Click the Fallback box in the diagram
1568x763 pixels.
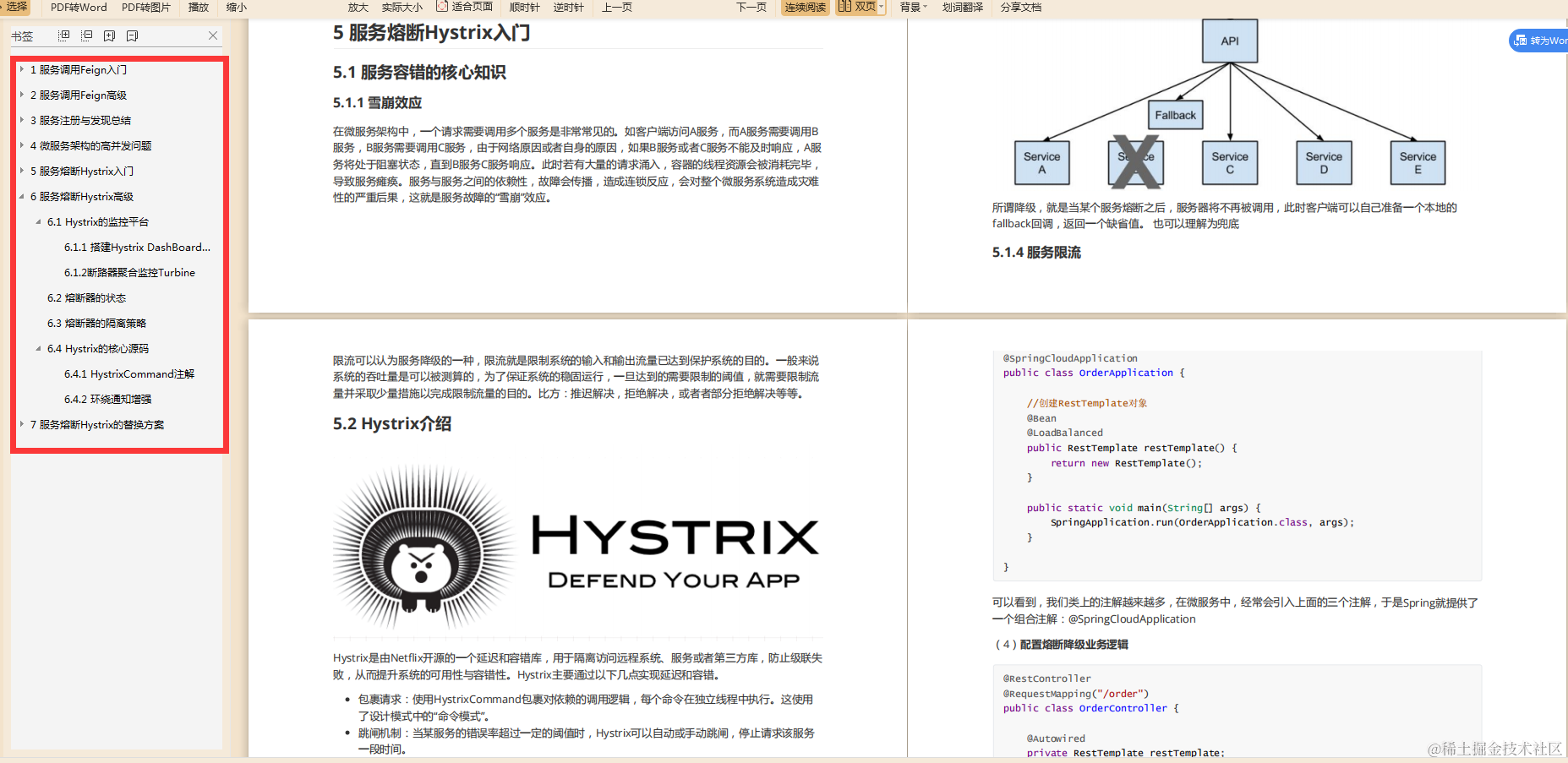(x=1175, y=115)
